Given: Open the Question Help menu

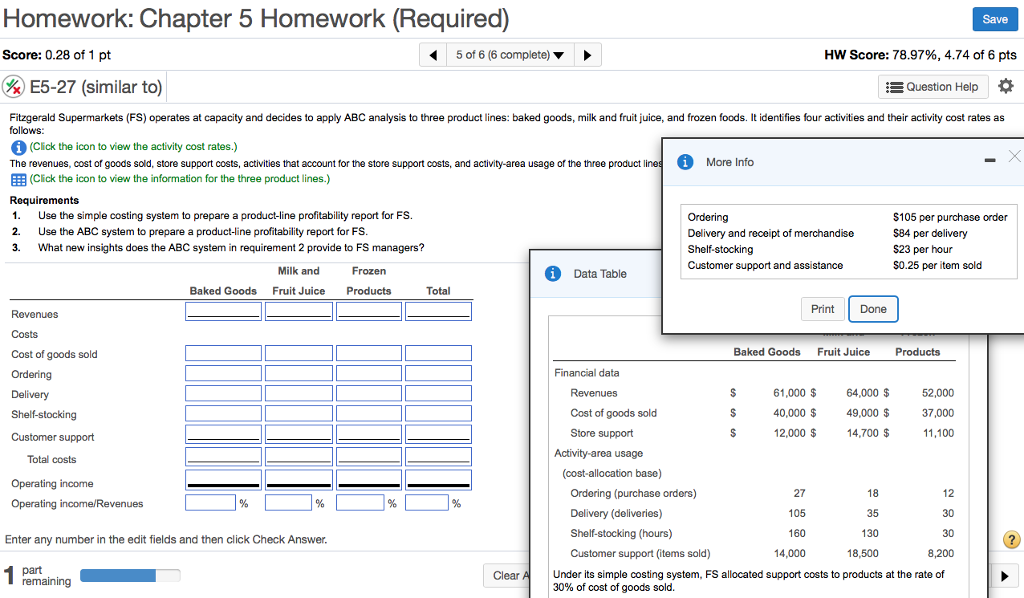Looking at the screenshot, I should tap(933, 87).
